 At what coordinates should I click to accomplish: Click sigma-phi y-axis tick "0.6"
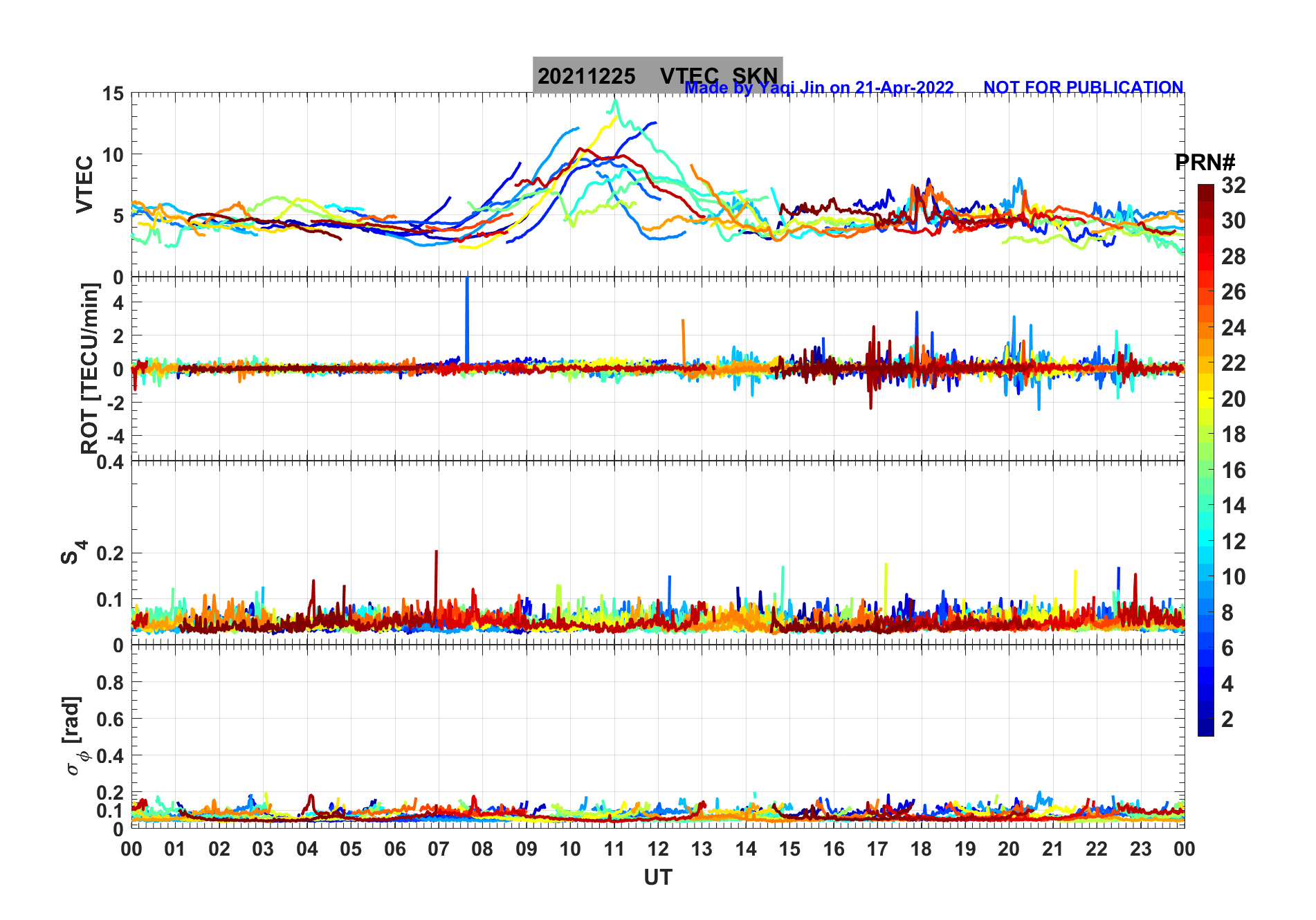pos(110,719)
